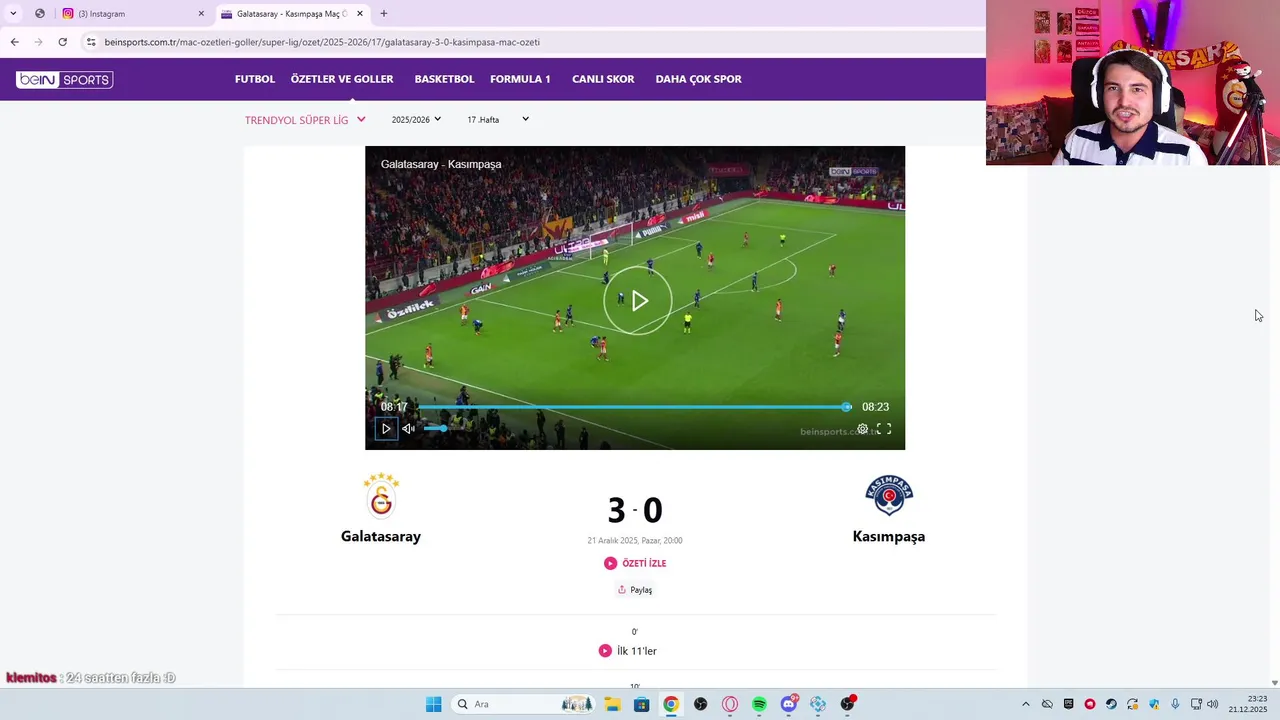The image size is (1280, 720).
Task: Enter fullscreen on the video player
Action: (884, 429)
